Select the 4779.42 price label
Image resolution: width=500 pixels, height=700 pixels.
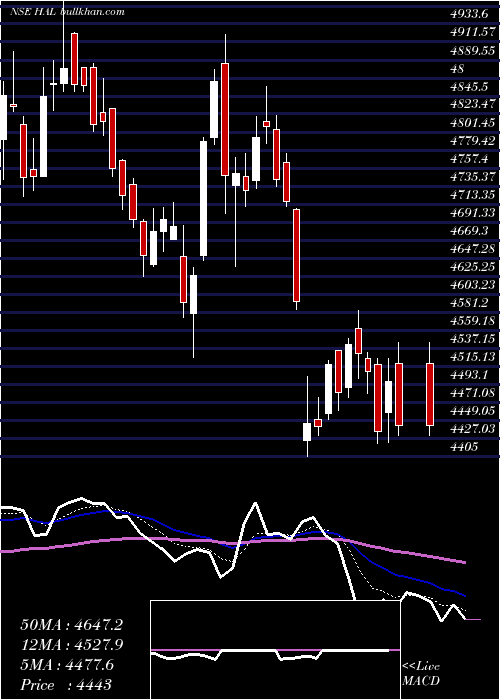pos(473,141)
